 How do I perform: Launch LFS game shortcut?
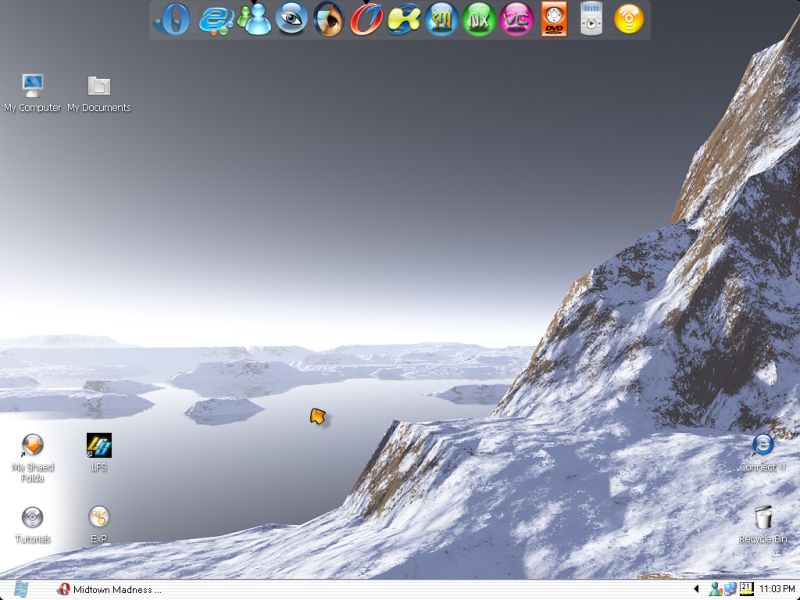point(99,446)
